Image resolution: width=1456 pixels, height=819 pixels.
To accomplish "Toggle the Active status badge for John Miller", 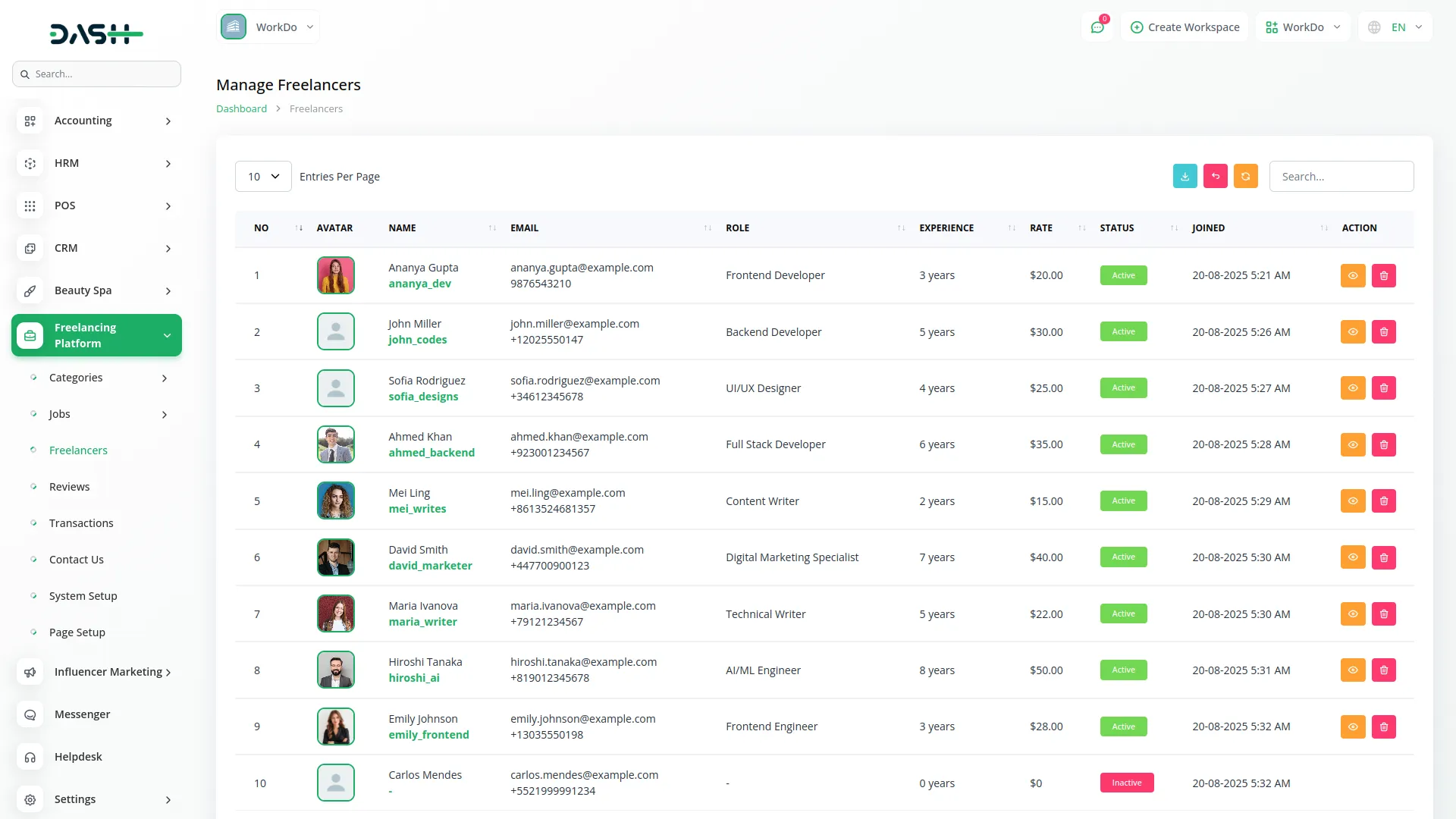I will click(1123, 331).
